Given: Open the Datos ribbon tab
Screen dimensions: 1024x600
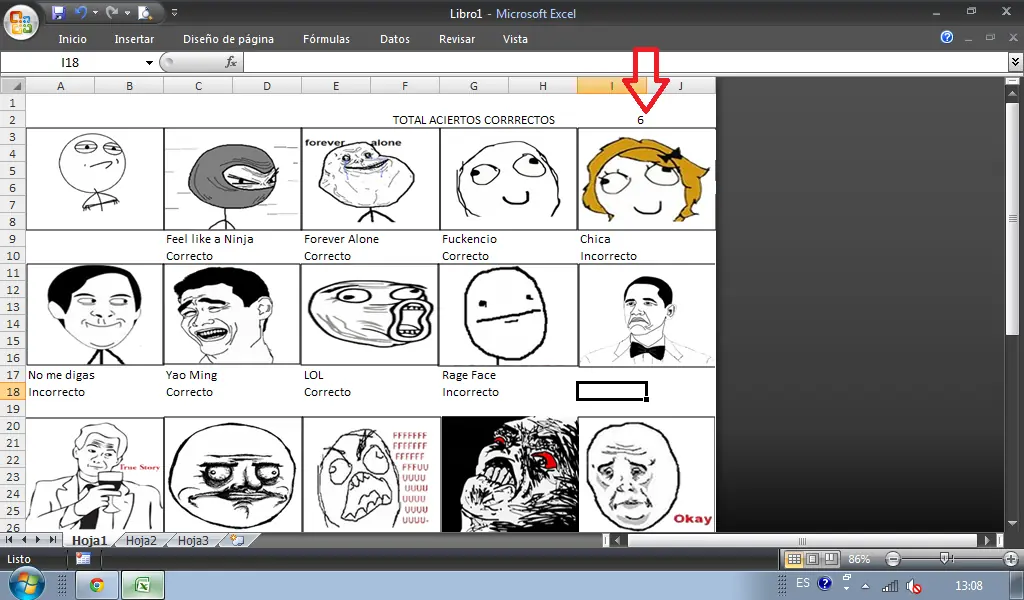Looking at the screenshot, I should point(394,39).
